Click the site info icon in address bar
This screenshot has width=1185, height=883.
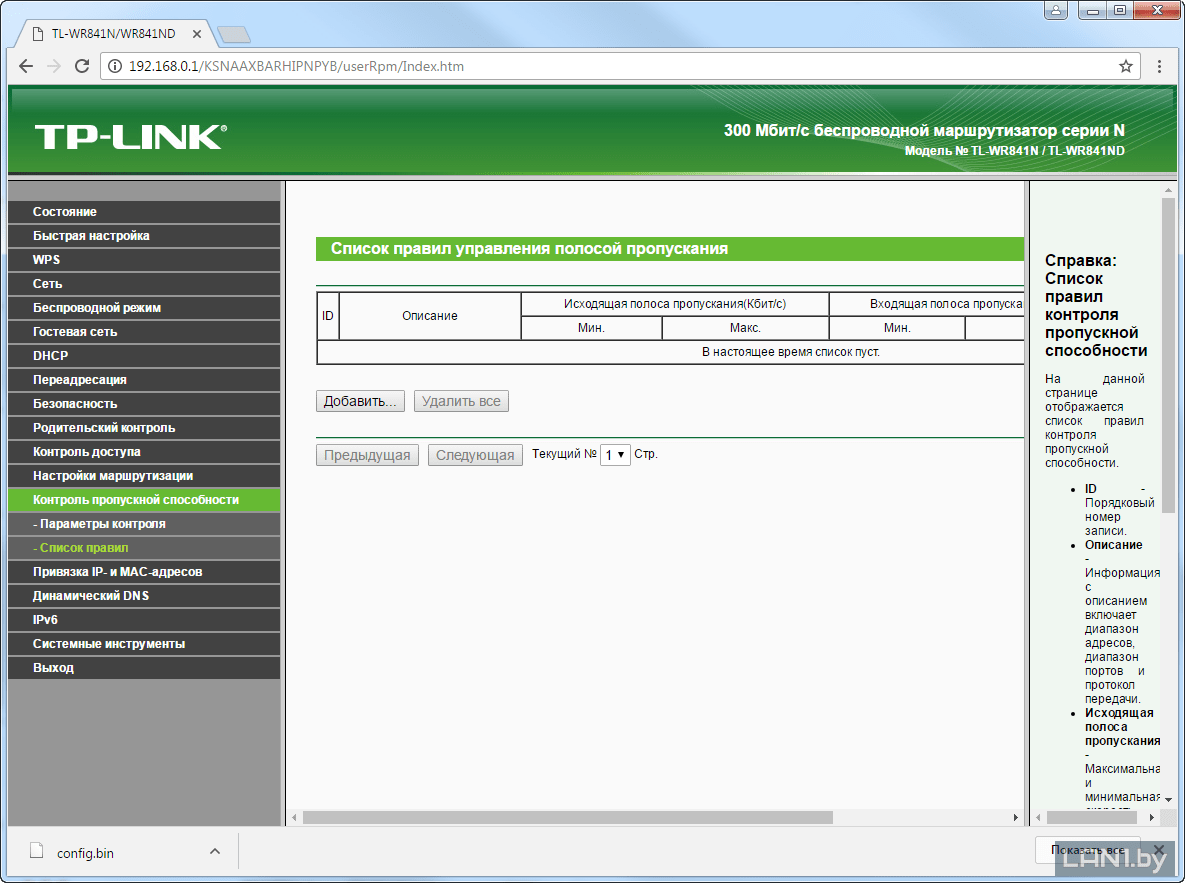pyautogui.click(x=115, y=66)
